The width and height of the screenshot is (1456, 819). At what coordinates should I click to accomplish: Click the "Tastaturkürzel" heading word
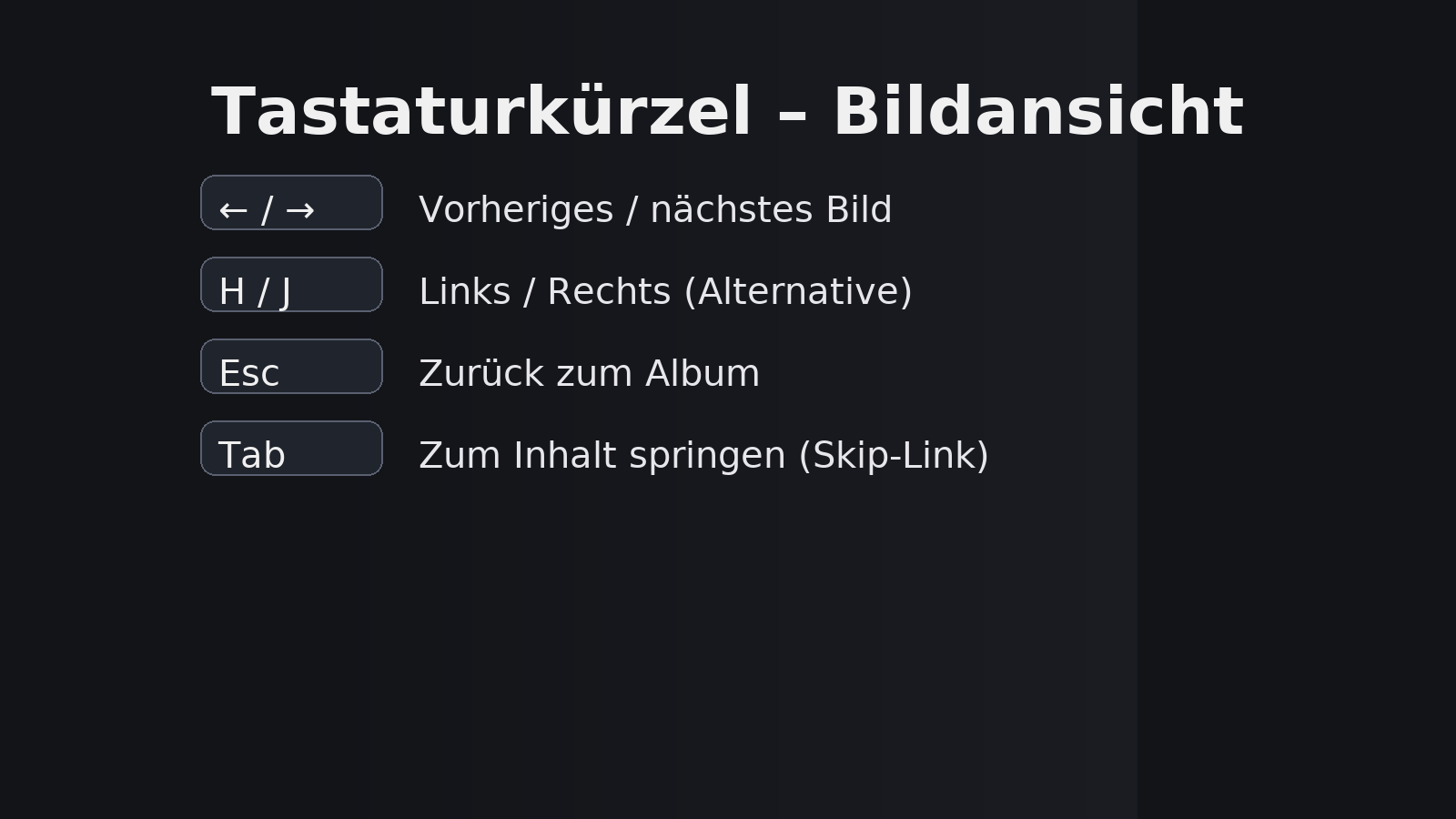point(481,113)
